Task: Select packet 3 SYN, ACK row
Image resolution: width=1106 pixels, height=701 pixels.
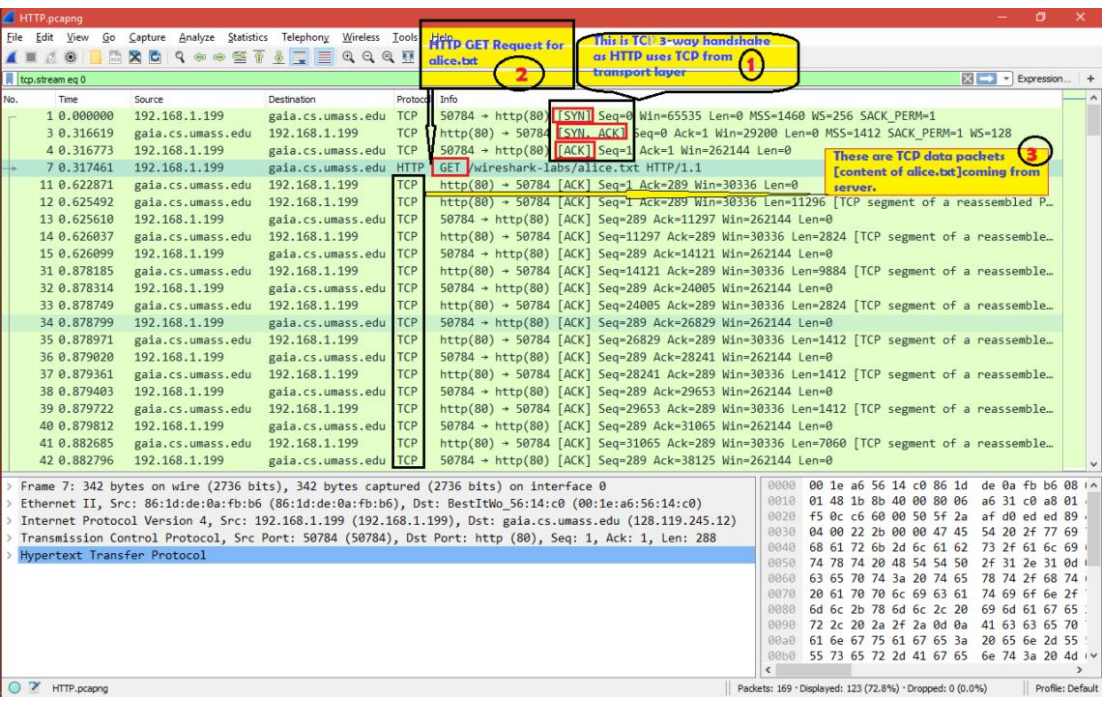Action: click(531, 133)
